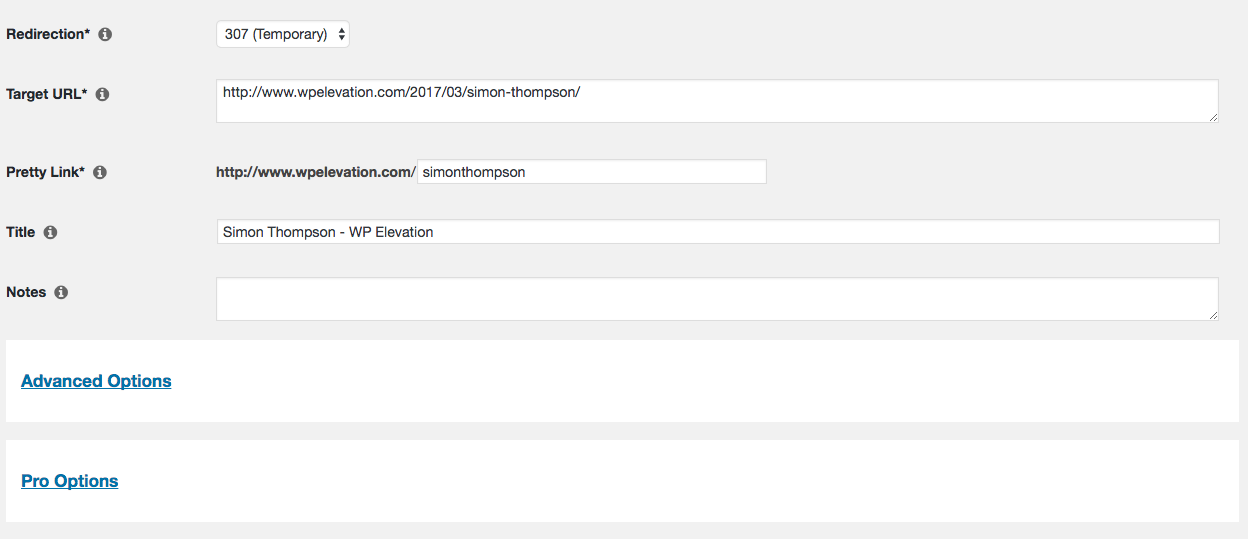This screenshot has width=1248, height=539.
Task: Click the bold wpelevation.com base URL prefix
Action: tap(316, 172)
